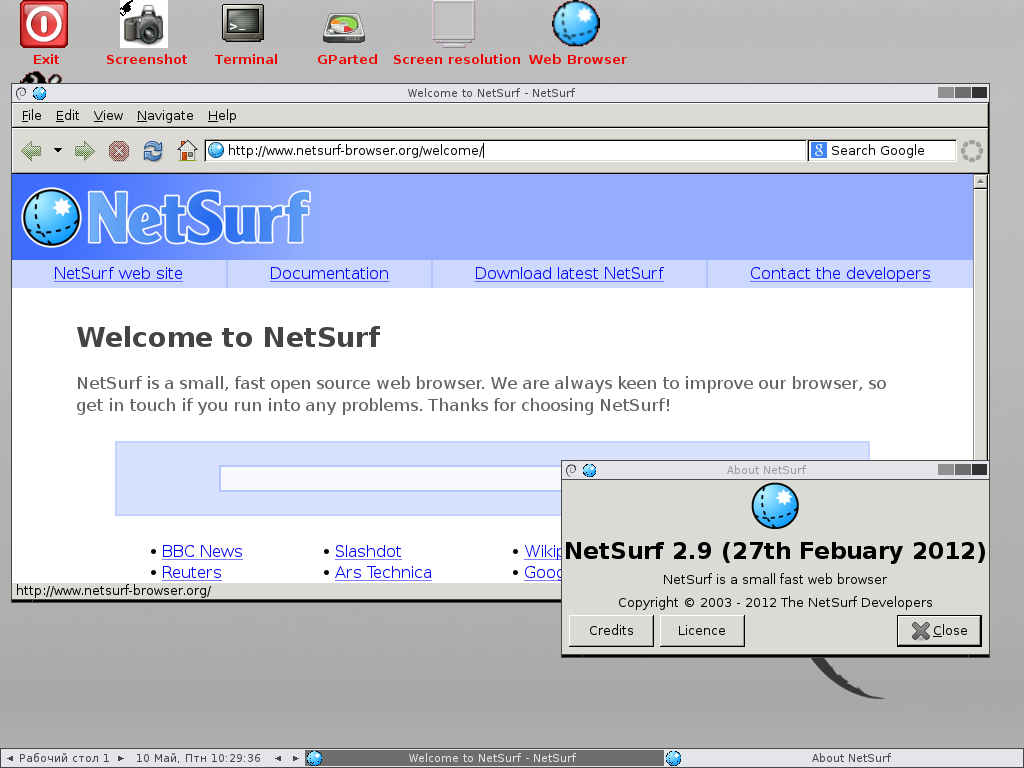The height and width of the screenshot is (768, 1024).
Task: Switch to next desktop via right arrow
Action: click(121, 758)
